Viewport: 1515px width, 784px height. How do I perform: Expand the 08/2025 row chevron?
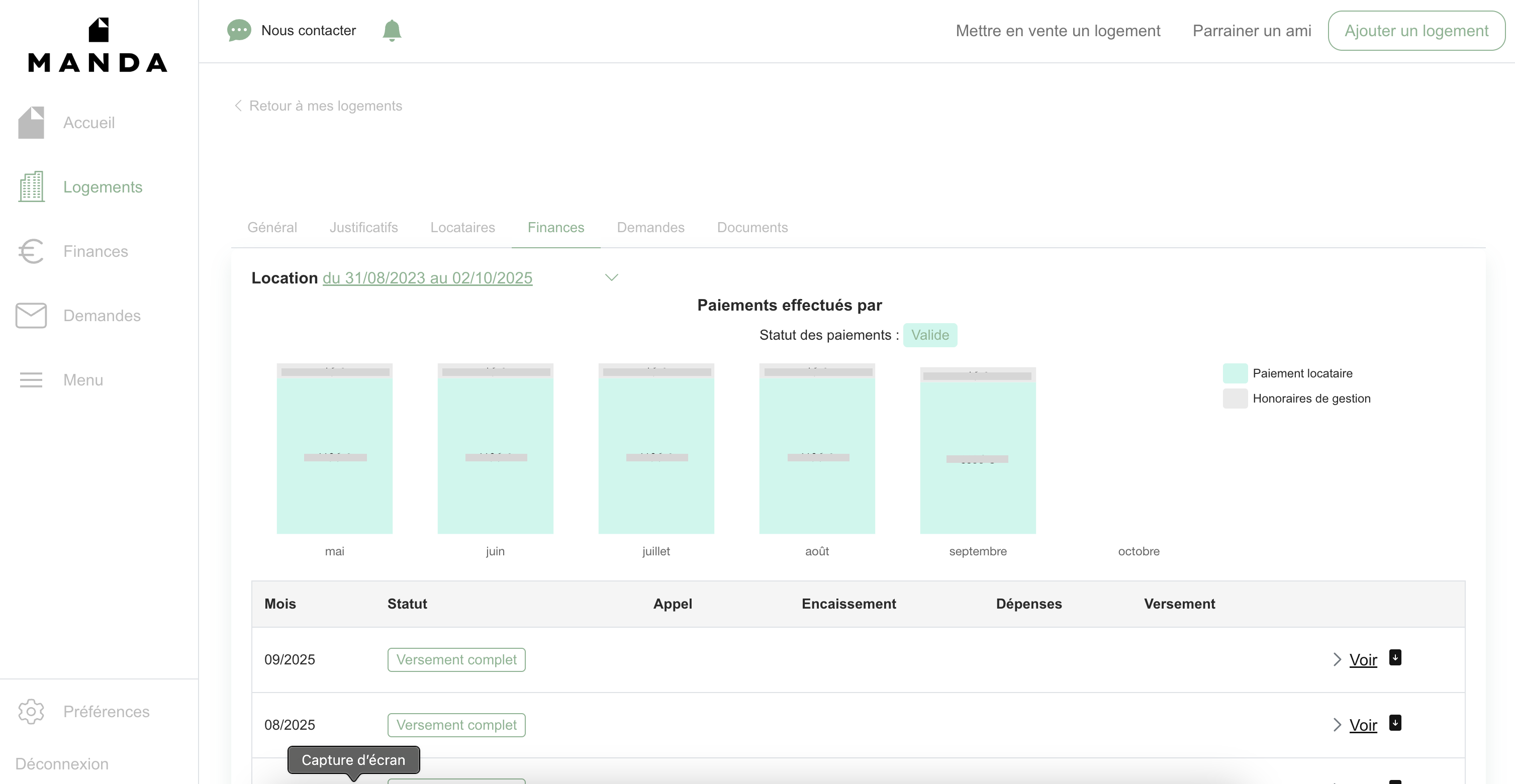1337,725
